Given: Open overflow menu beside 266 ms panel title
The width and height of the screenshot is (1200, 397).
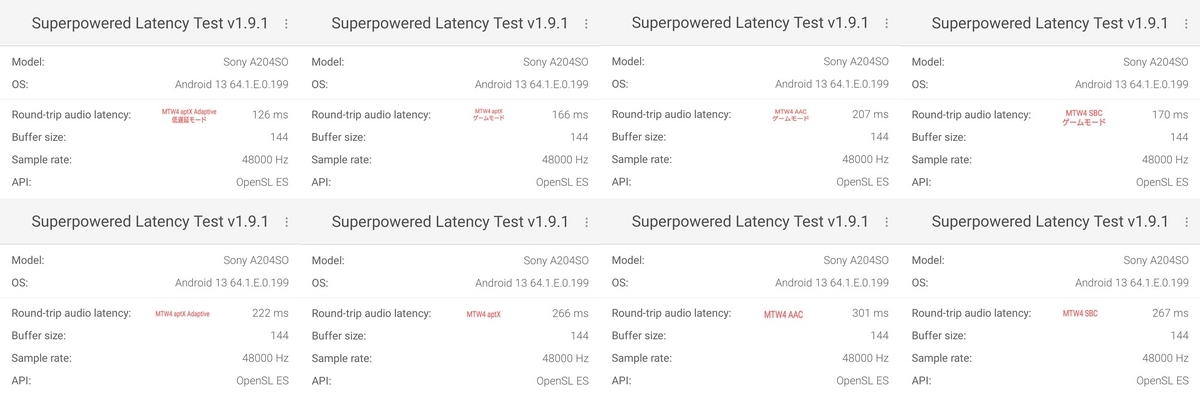Looking at the screenshot, I should click(x=586, y=222).
